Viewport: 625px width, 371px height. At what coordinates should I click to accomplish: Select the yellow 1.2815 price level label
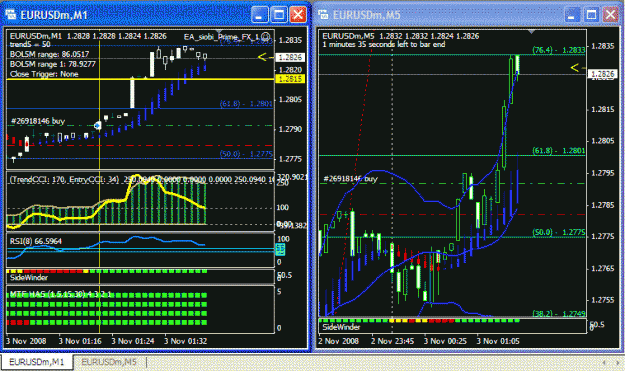(x=291, y=79)
